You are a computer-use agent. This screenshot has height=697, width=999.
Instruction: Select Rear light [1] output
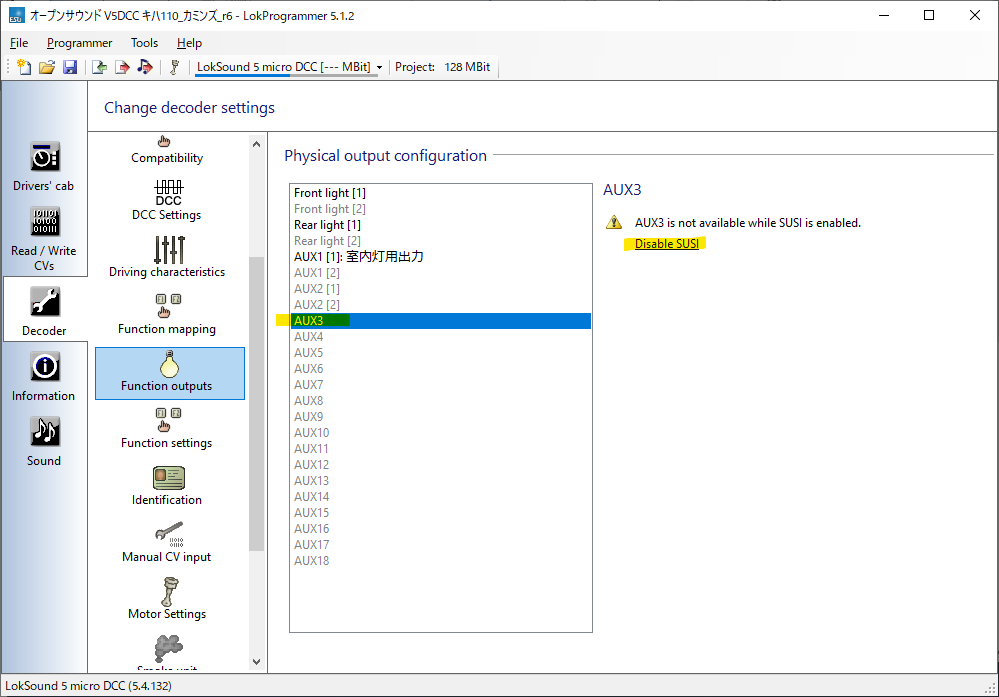(x=440, y=225)
